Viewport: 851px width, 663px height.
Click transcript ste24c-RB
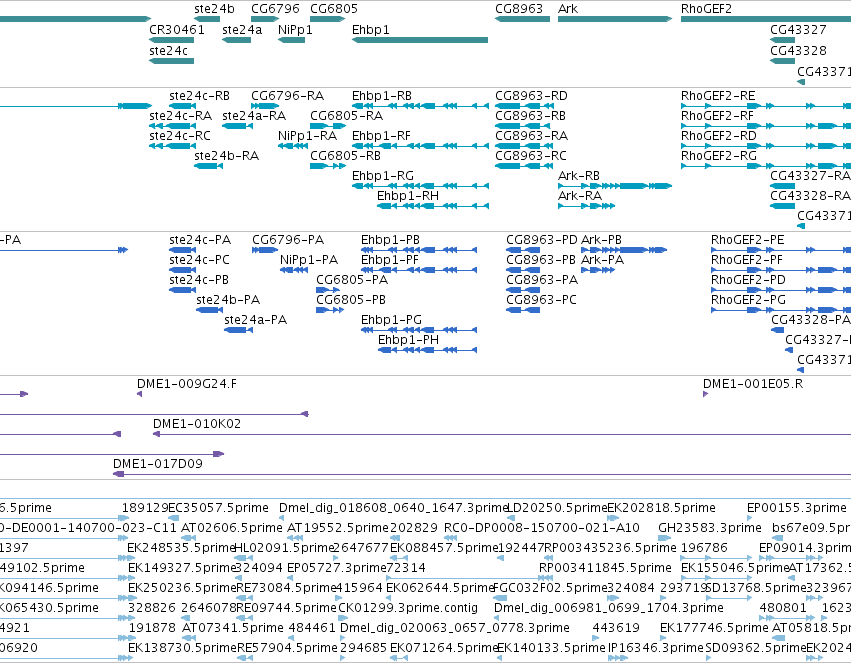[x=199, y=96]
